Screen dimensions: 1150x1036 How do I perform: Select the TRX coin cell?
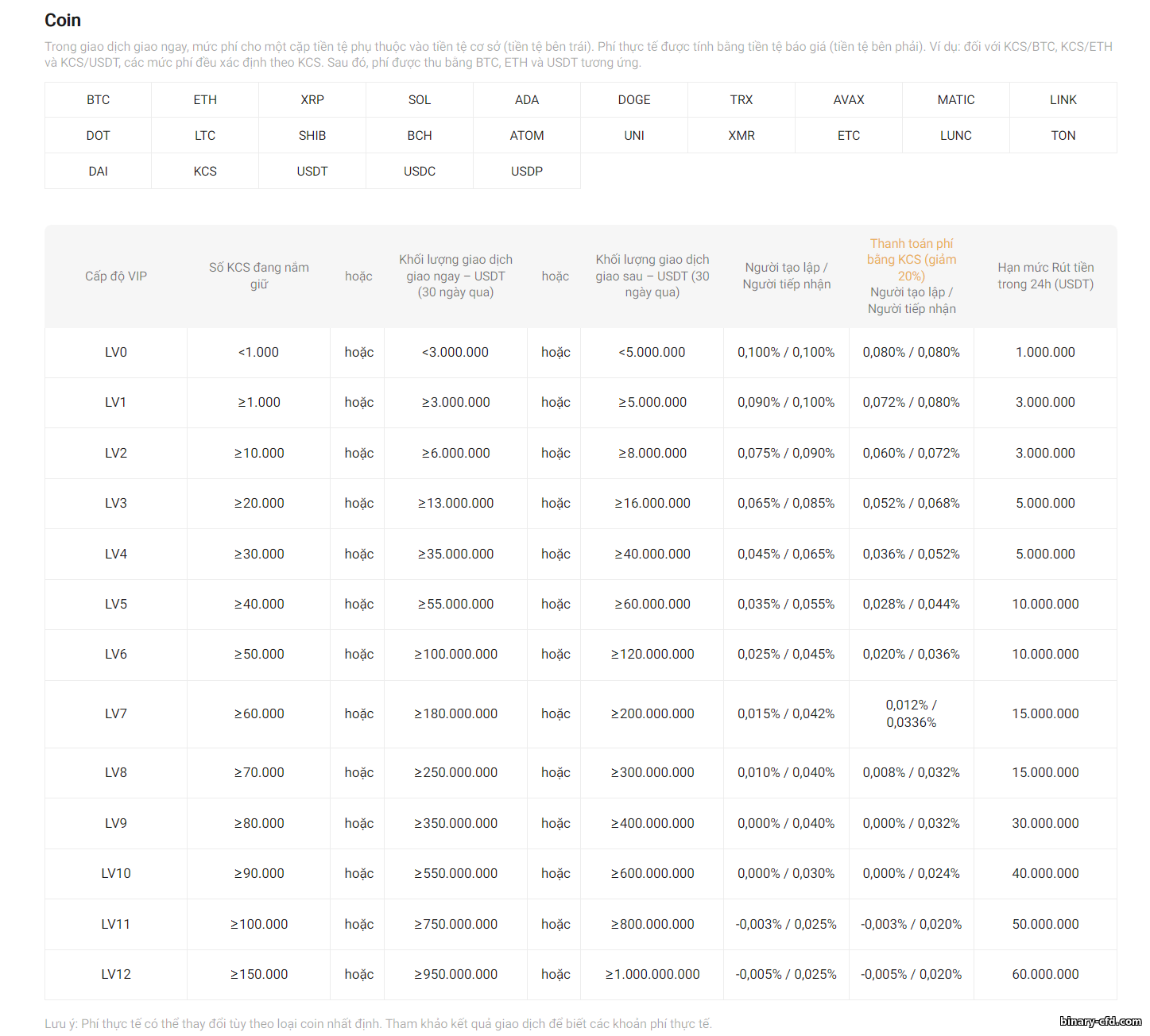pos(741,100)
